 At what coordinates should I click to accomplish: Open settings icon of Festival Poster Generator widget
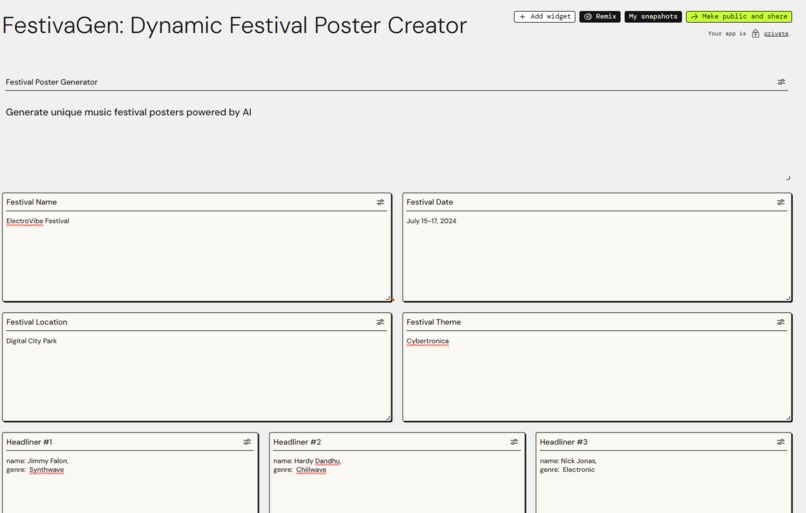781,82
